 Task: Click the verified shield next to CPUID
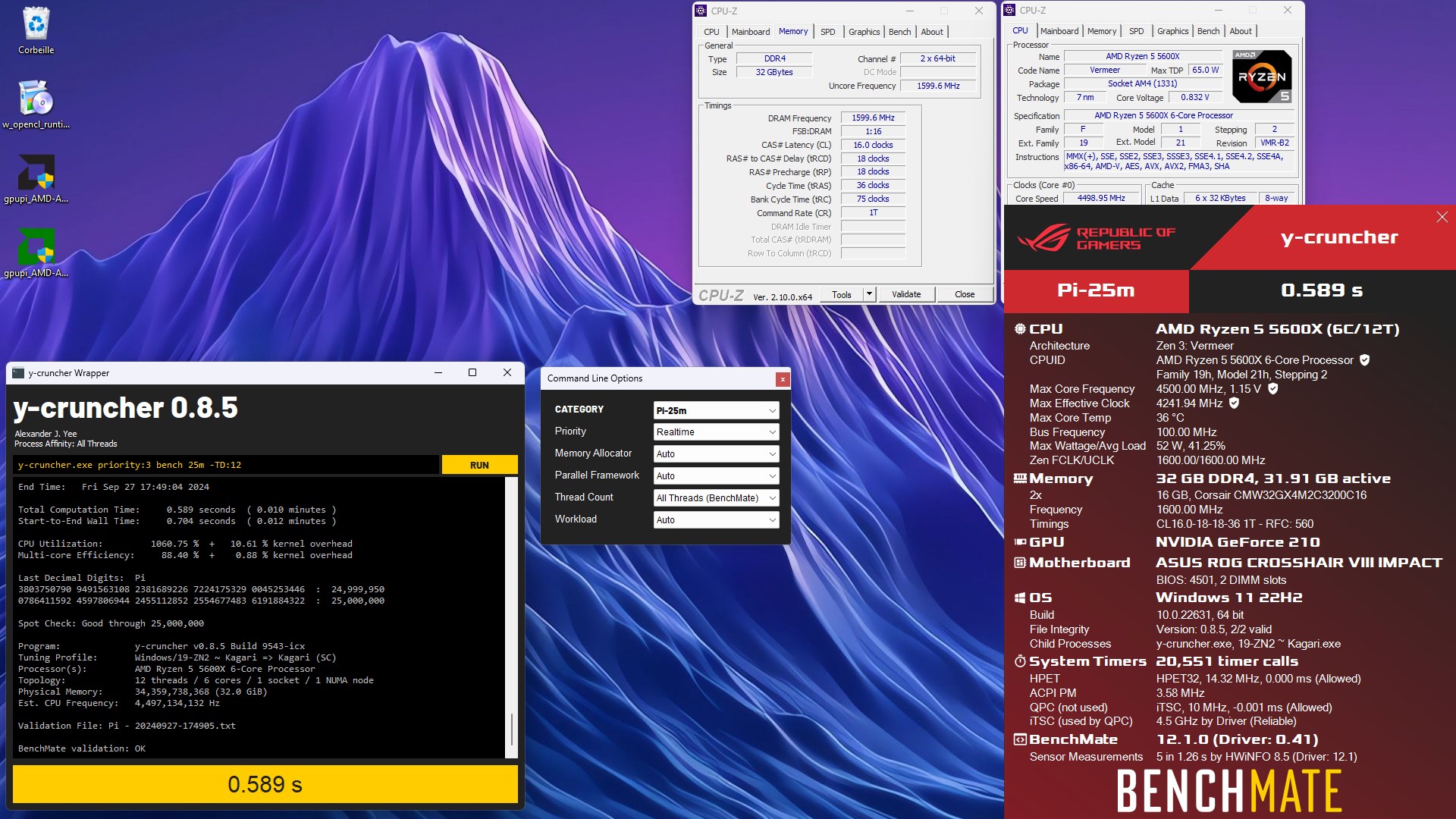point(1364,360)
